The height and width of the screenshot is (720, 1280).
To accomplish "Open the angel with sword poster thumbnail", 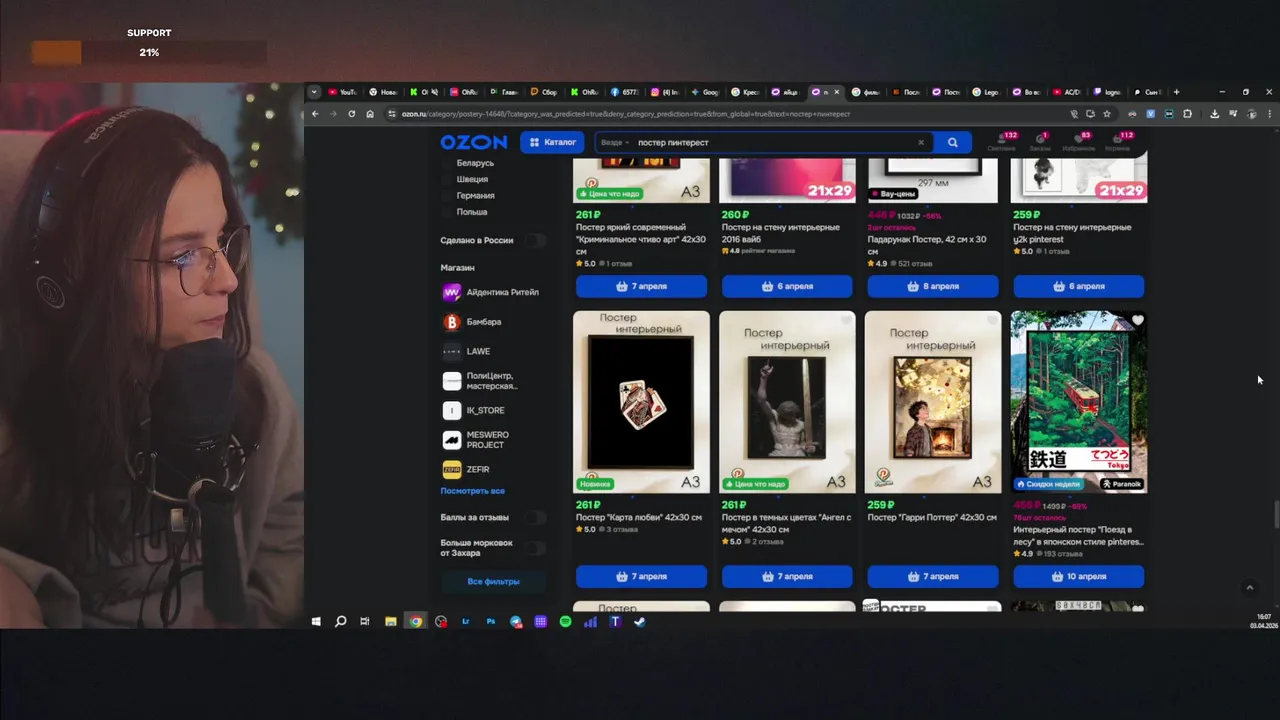I will [787, 402].
